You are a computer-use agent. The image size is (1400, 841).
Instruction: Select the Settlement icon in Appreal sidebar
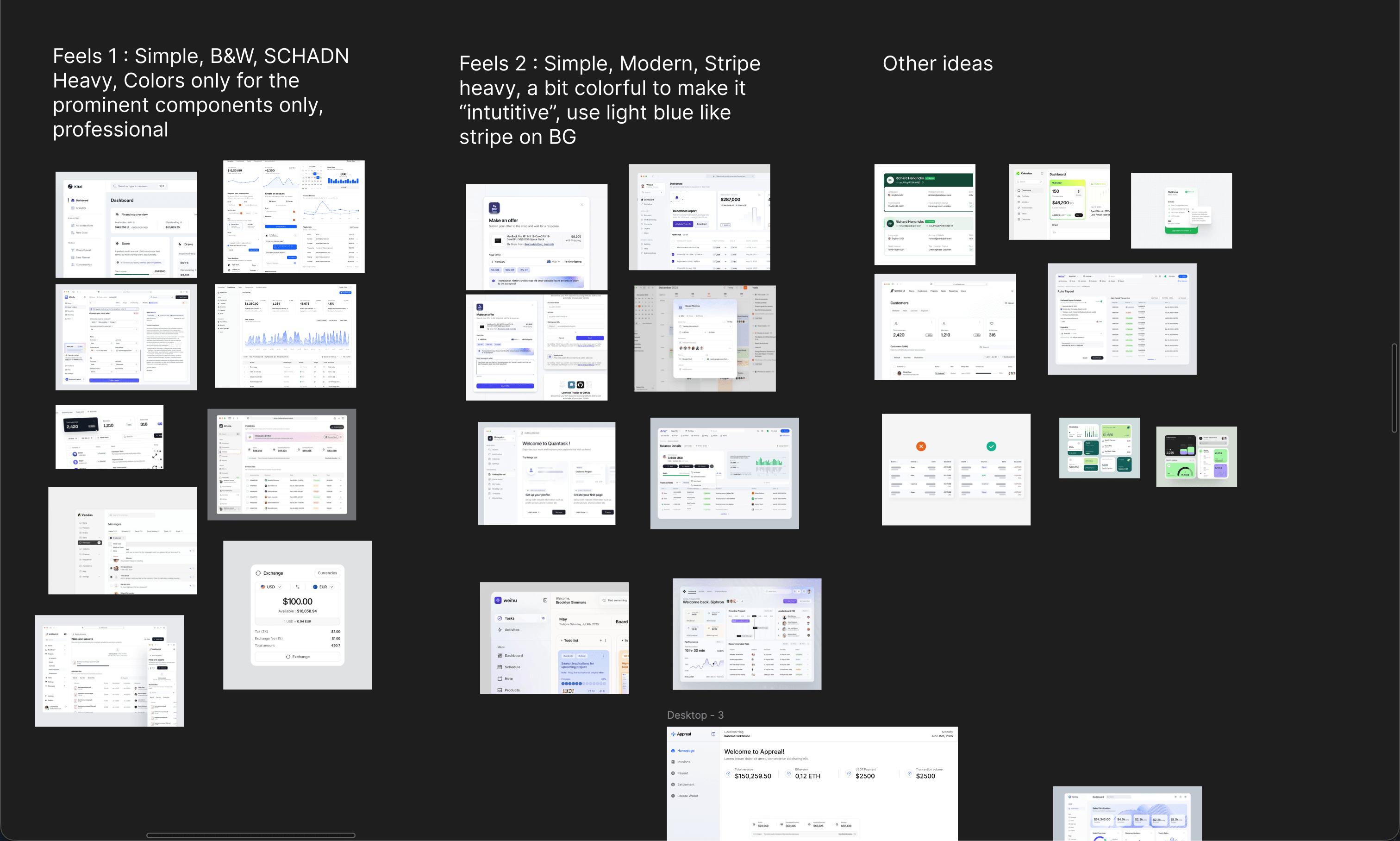click(673, 785)
